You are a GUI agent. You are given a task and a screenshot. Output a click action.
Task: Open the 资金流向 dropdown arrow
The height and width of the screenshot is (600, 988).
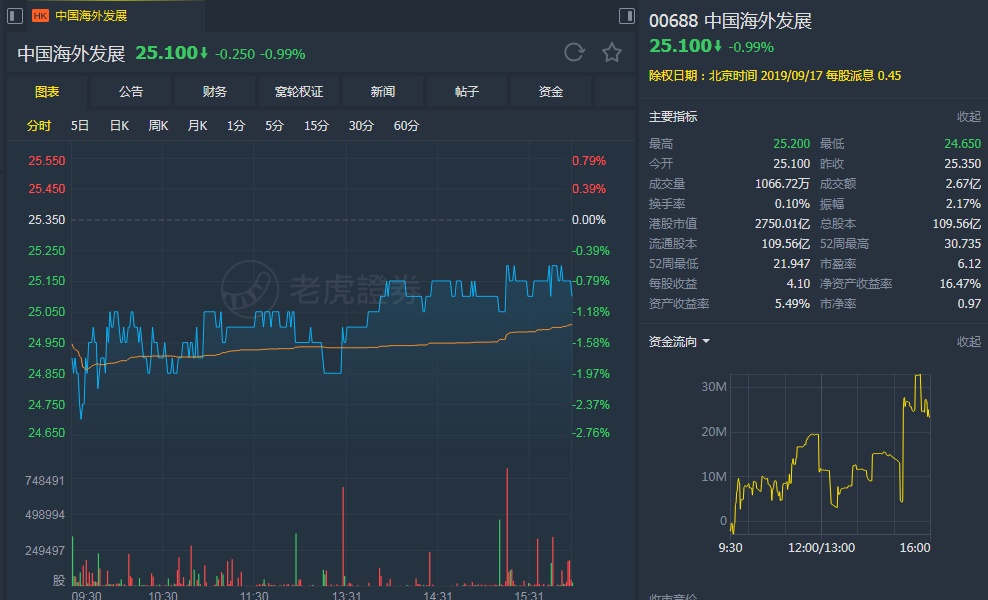(x=706, y=342)
